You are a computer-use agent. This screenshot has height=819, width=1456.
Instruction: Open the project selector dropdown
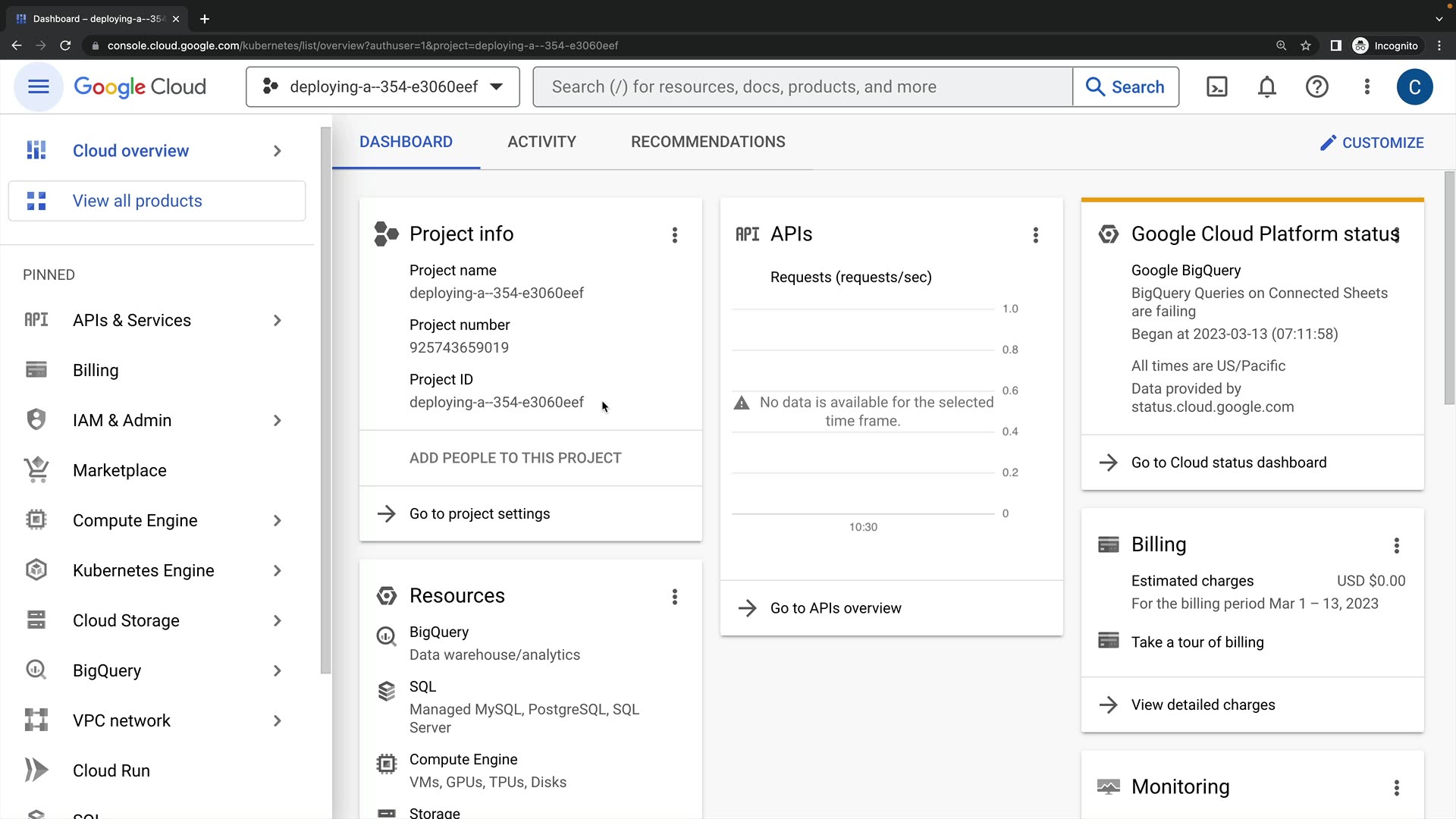pos(383,87)
